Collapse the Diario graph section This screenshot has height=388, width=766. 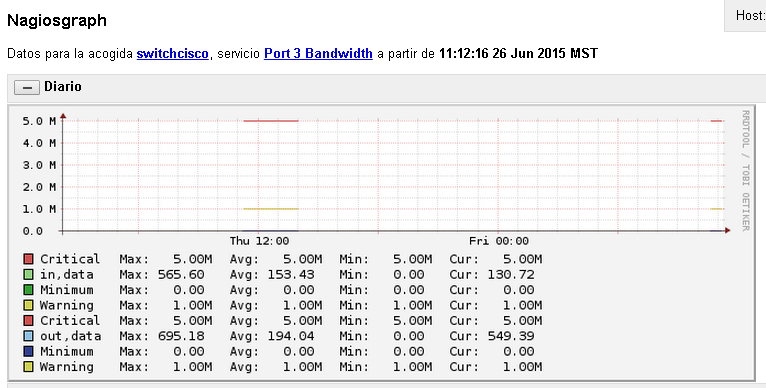tap(27, 87)
